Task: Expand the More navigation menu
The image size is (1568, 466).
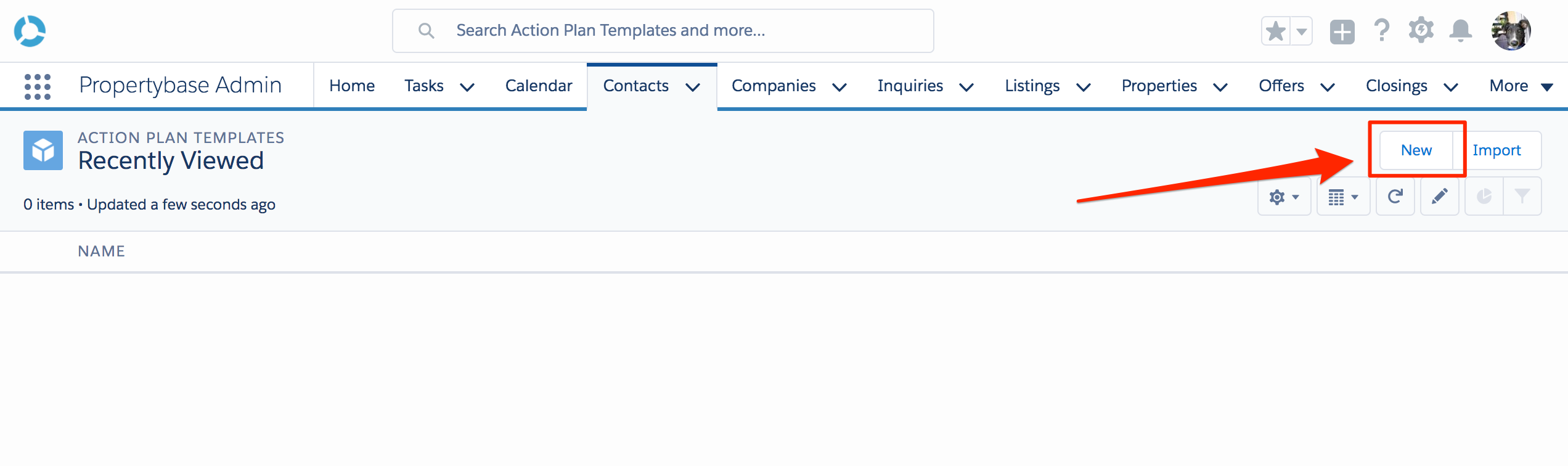Action: (1521, 86)
